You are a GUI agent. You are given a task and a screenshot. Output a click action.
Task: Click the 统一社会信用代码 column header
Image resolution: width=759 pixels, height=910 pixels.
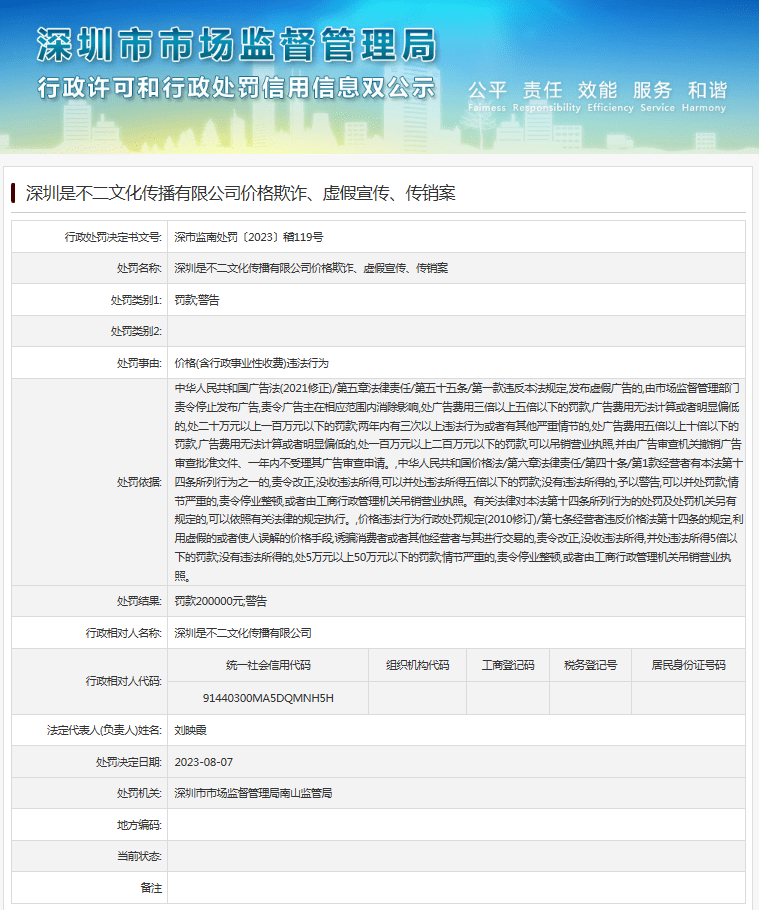coord(268,665)
